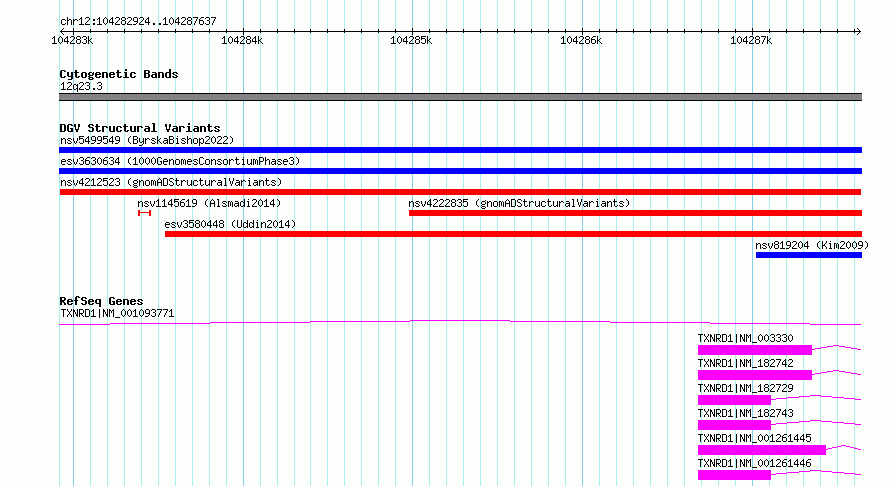Select the TXNRD1|NM_001261446 exon block
Screen dimensions: 890x486
pyautogui.click(x=734, y=475)
